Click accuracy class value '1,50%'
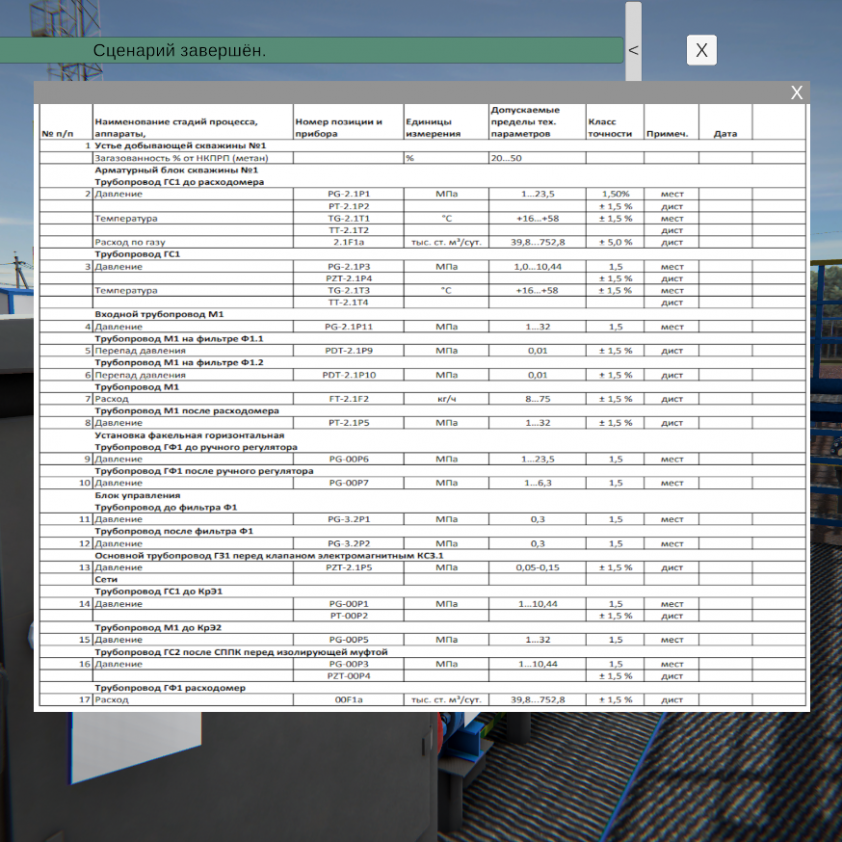This screenshot has height=842, width=842. click(615, 194)
